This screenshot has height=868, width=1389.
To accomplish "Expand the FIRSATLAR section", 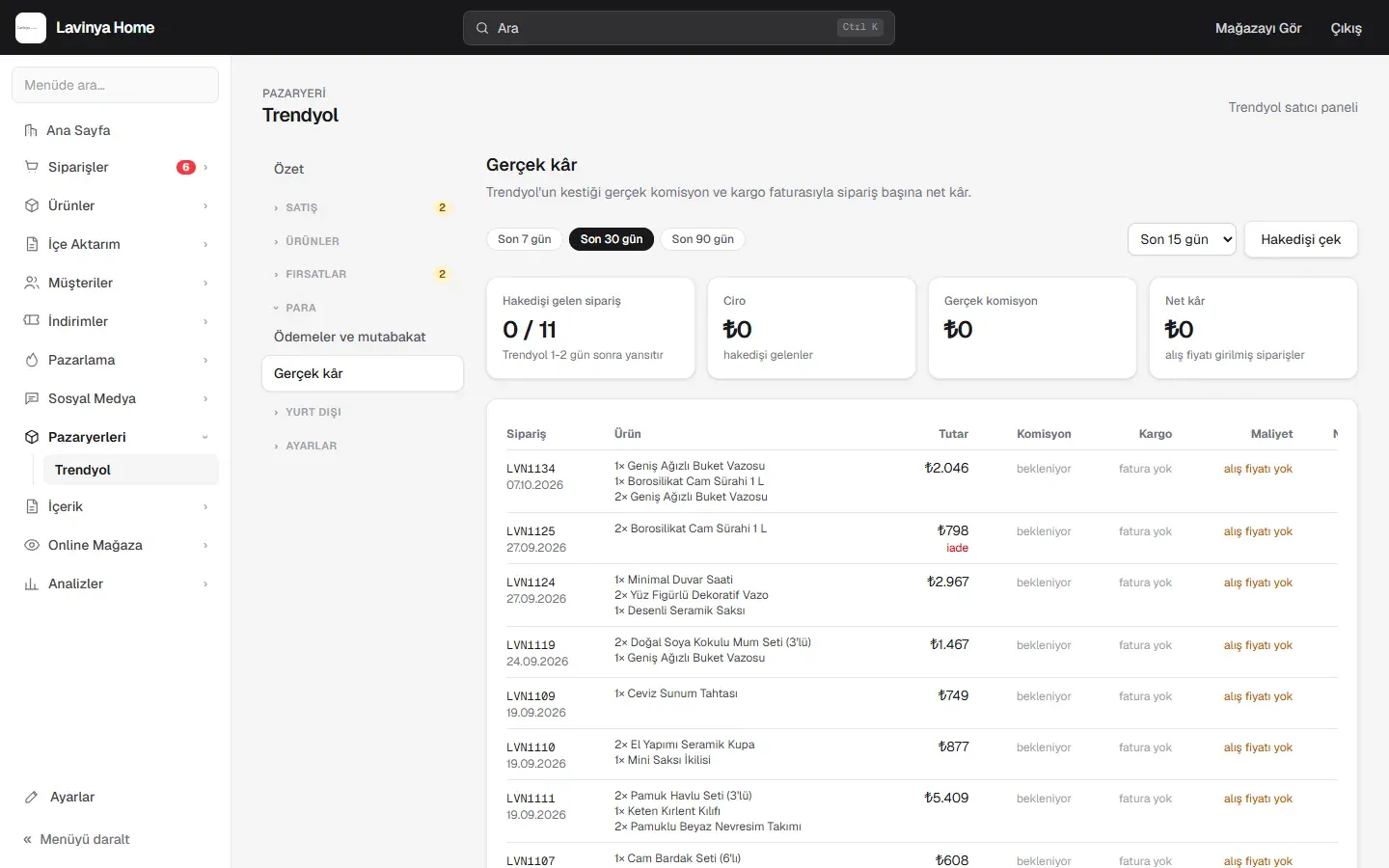I will click(363, 274).
